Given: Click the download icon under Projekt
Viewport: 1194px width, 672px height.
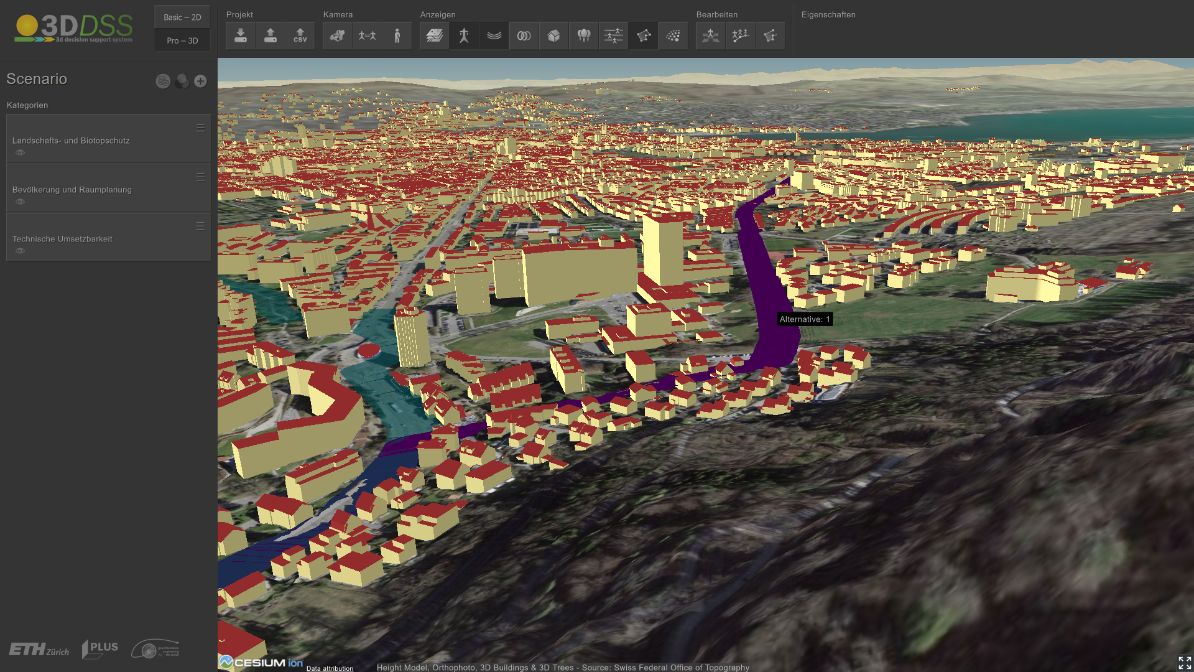Looking at the screenshot, I should pos(241,36).
